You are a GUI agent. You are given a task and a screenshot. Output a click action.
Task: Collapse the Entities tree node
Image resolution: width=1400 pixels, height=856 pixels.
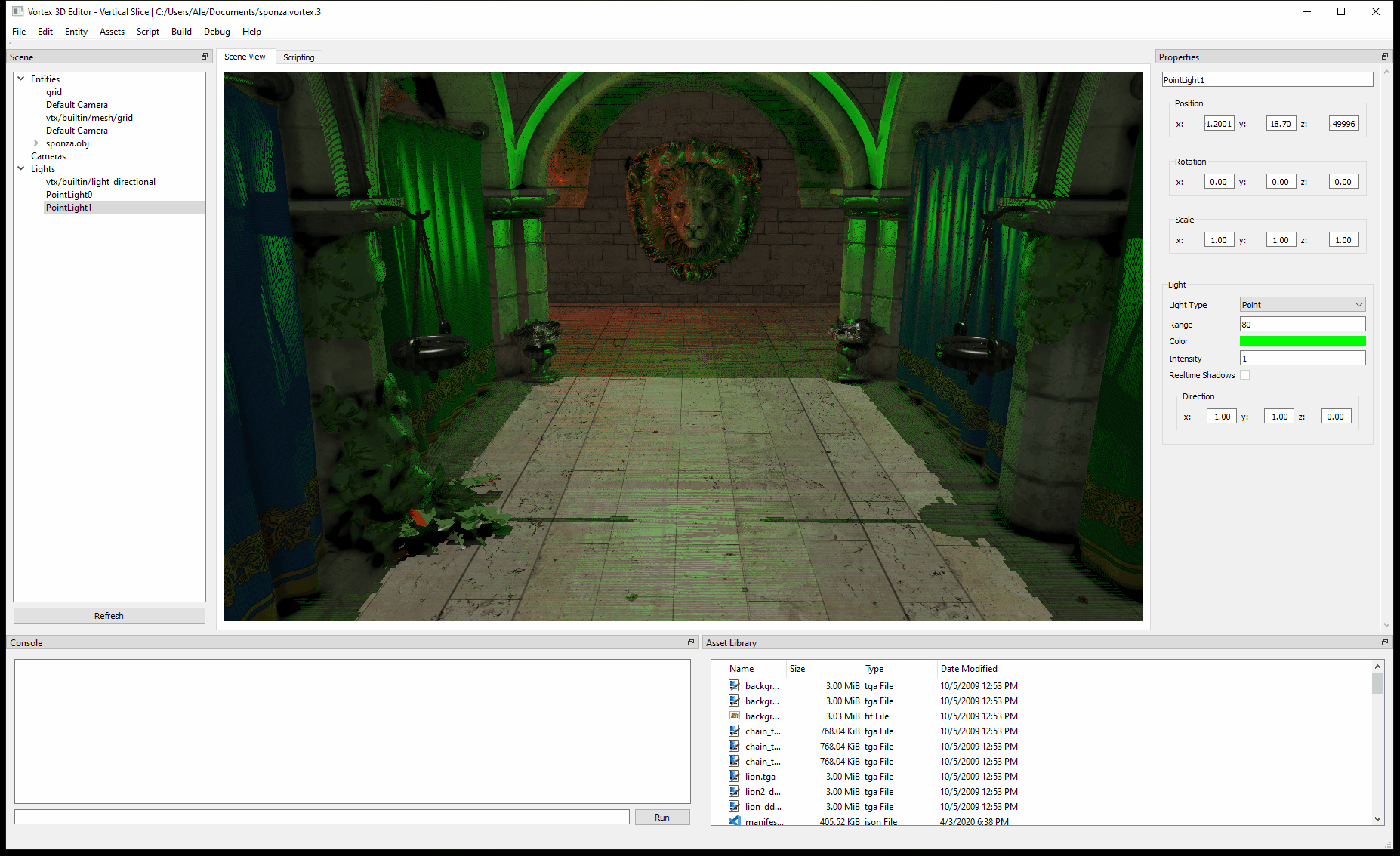click(21, 79)
